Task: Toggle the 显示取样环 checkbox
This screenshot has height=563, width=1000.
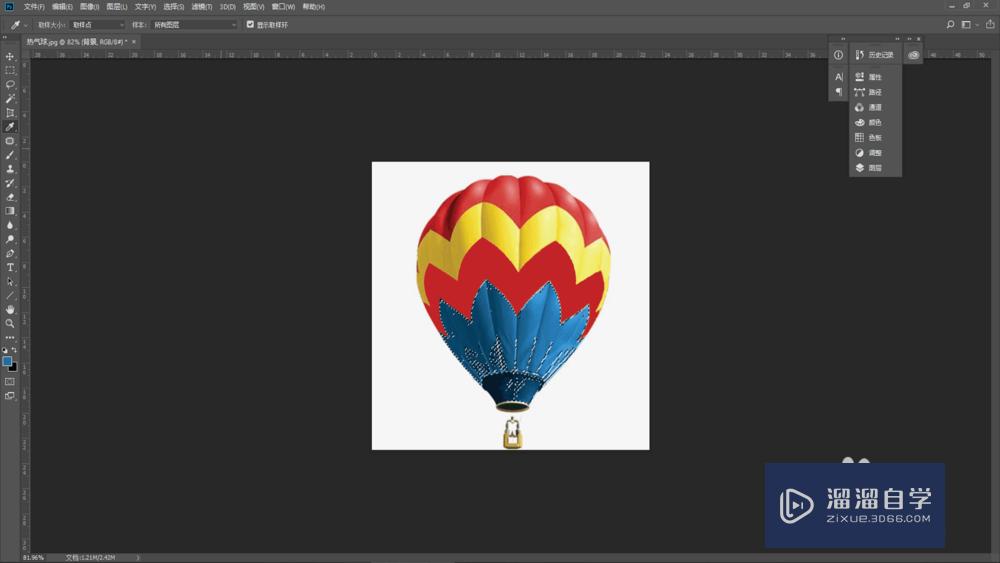Action: point(250,24)
